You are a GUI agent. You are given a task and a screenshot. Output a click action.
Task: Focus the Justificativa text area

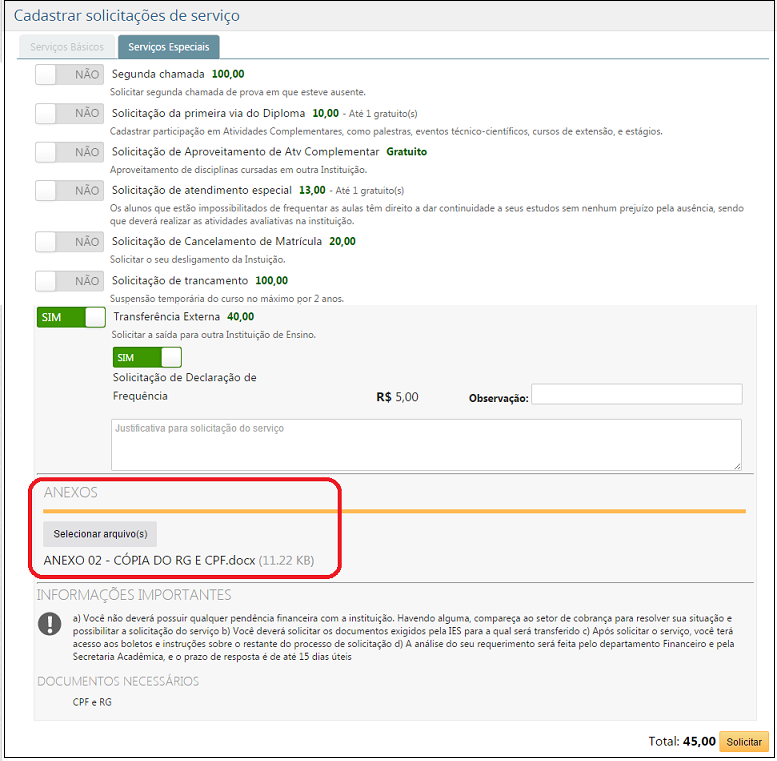[x=425, y=444]
